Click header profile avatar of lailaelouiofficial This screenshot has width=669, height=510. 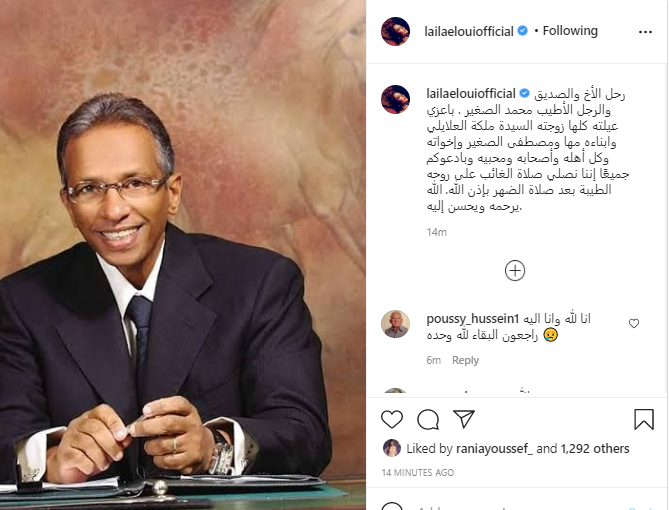point(396,31)
